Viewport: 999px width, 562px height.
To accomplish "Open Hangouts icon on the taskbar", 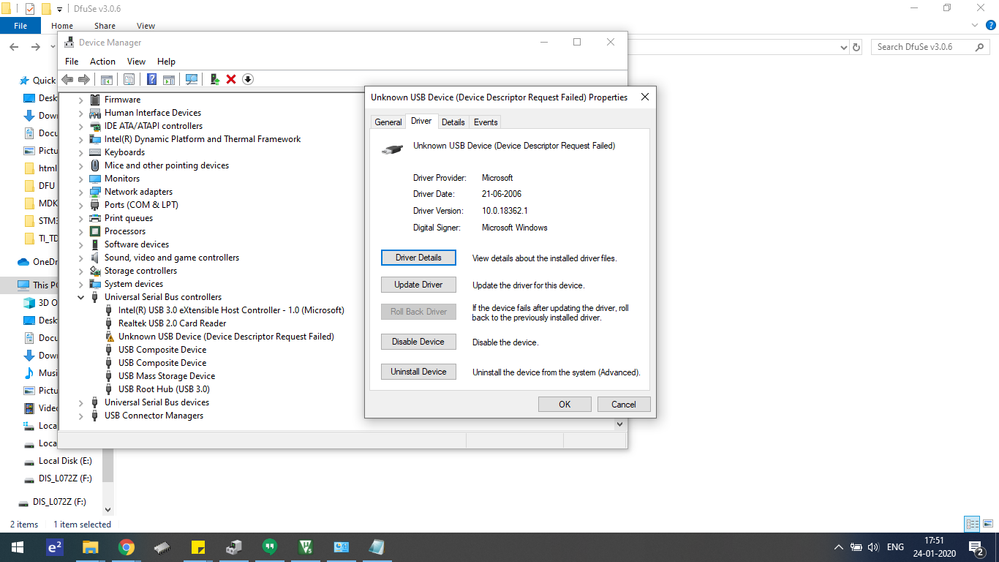I will [x=270, y=547].
